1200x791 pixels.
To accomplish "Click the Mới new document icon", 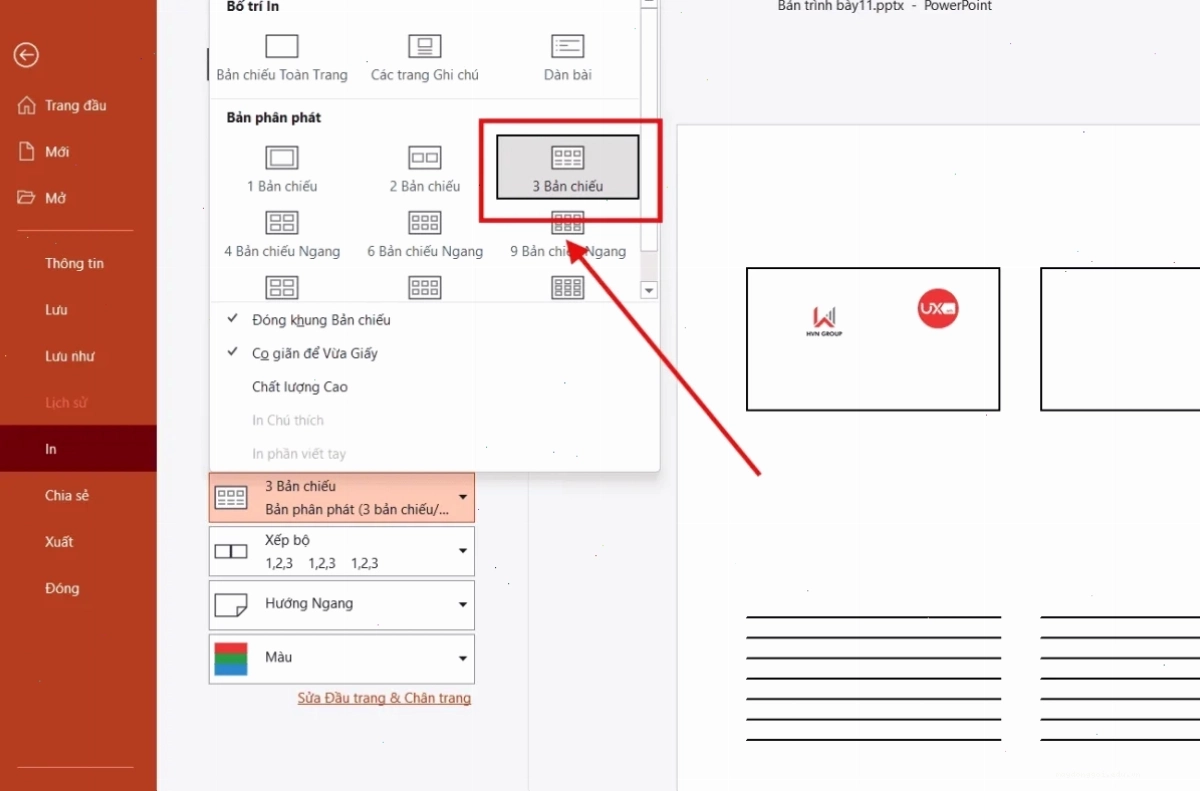I will click(27, 151).
